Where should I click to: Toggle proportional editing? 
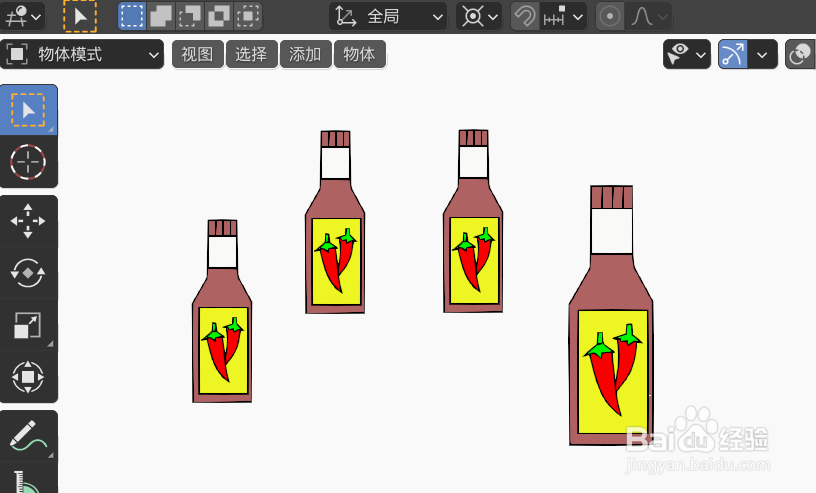coord(609,16)
